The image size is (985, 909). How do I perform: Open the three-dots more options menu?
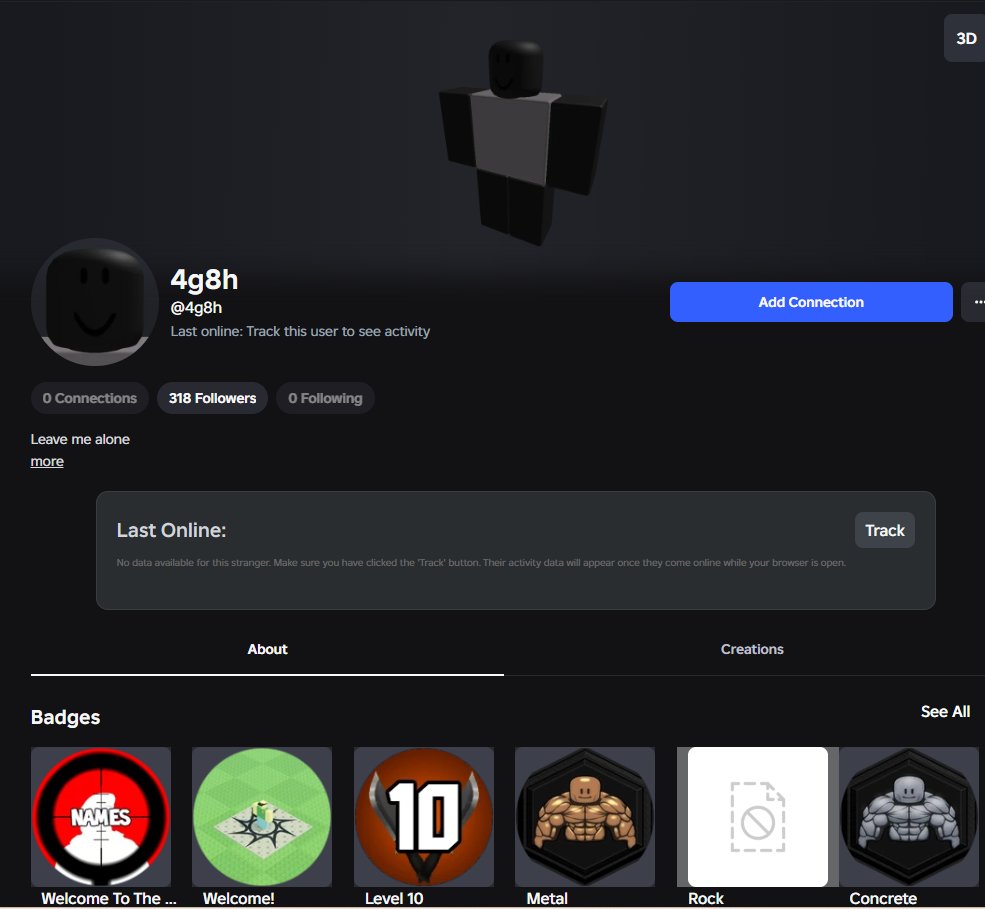[976, 302]
